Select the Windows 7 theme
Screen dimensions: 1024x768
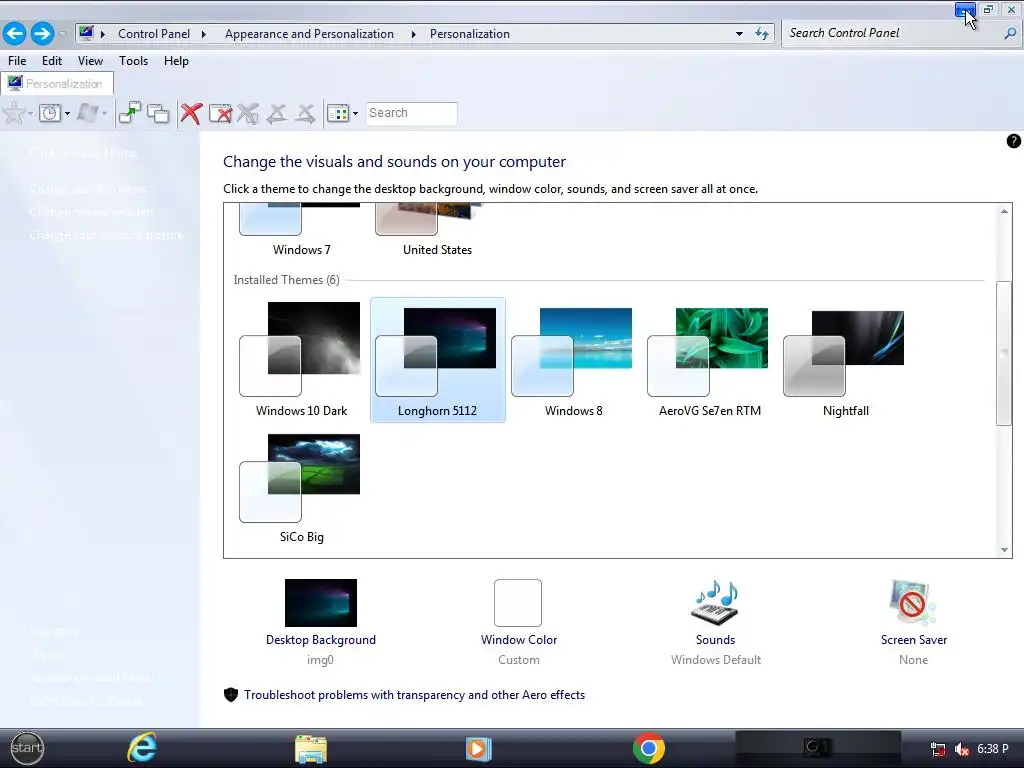[x=301, y=230]
